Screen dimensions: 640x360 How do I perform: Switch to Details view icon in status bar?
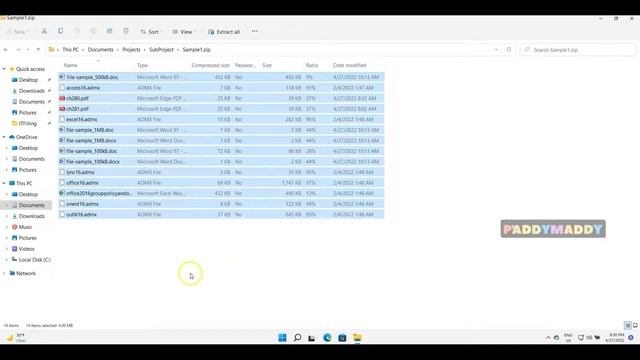[x=628, y=325]
